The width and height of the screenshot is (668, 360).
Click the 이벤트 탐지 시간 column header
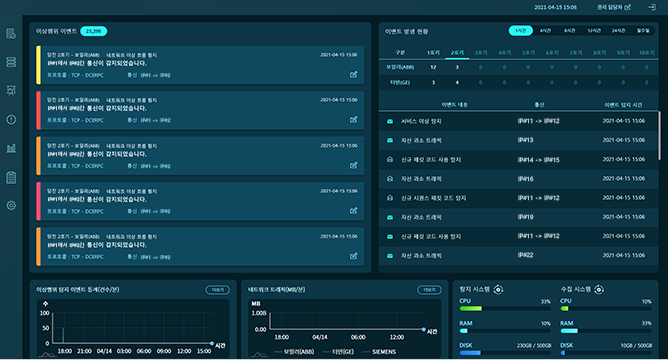[623, 105]
